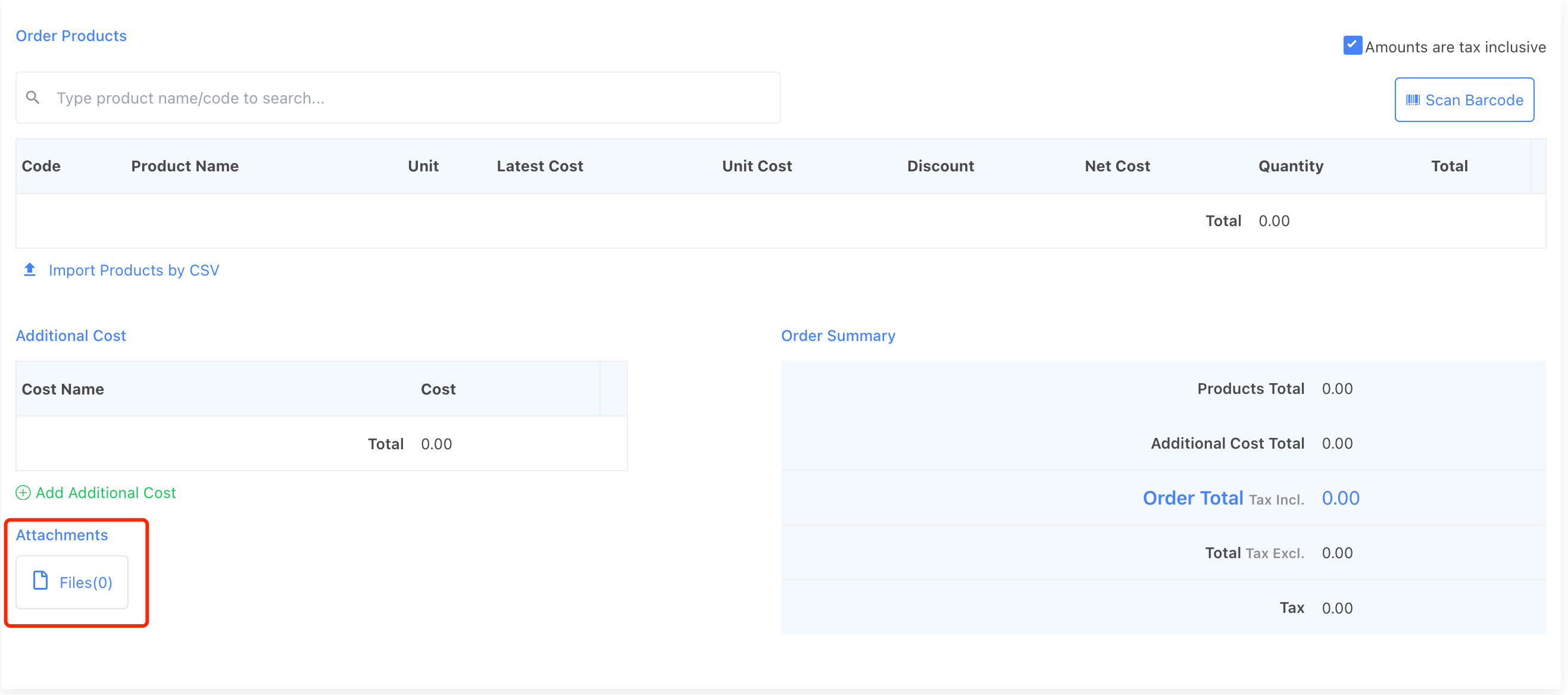The width and height of the screenshot is (1568, 695).
Task: Click the Scan Barcode button
Action: point(1463,100)
